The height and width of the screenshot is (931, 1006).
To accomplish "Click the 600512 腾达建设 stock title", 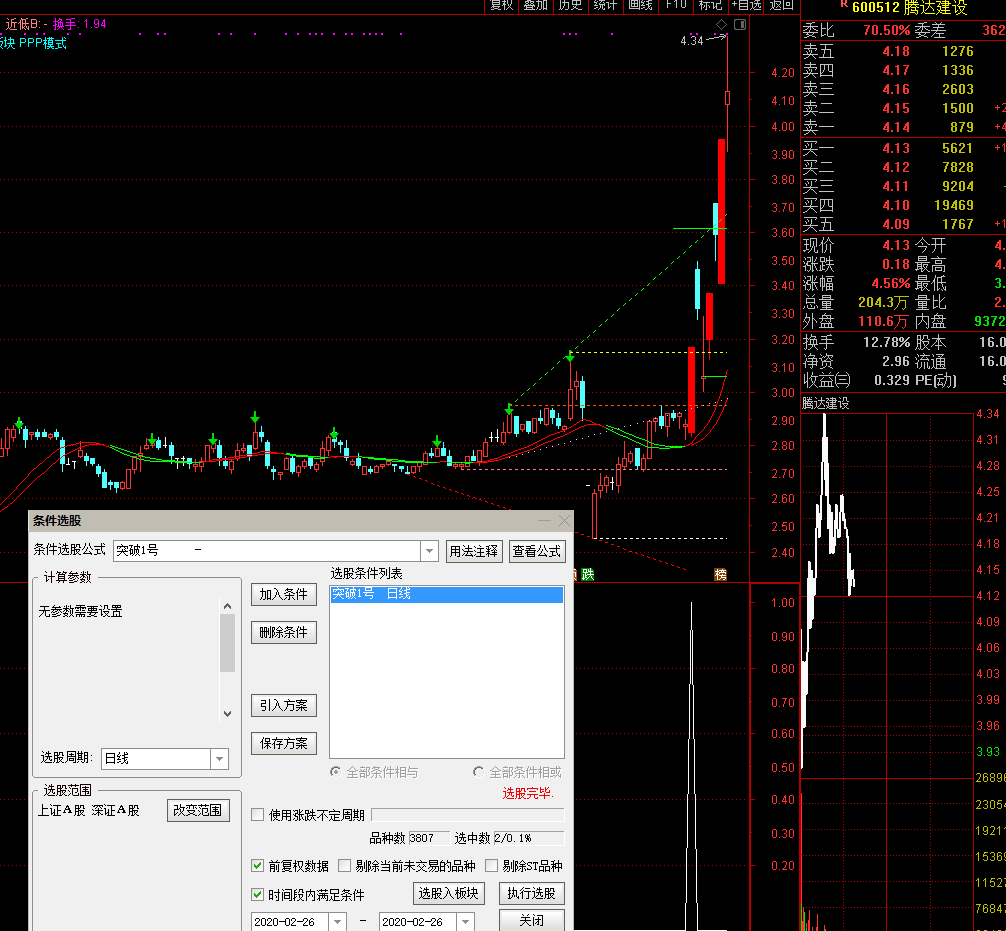I will coord(910,8).
